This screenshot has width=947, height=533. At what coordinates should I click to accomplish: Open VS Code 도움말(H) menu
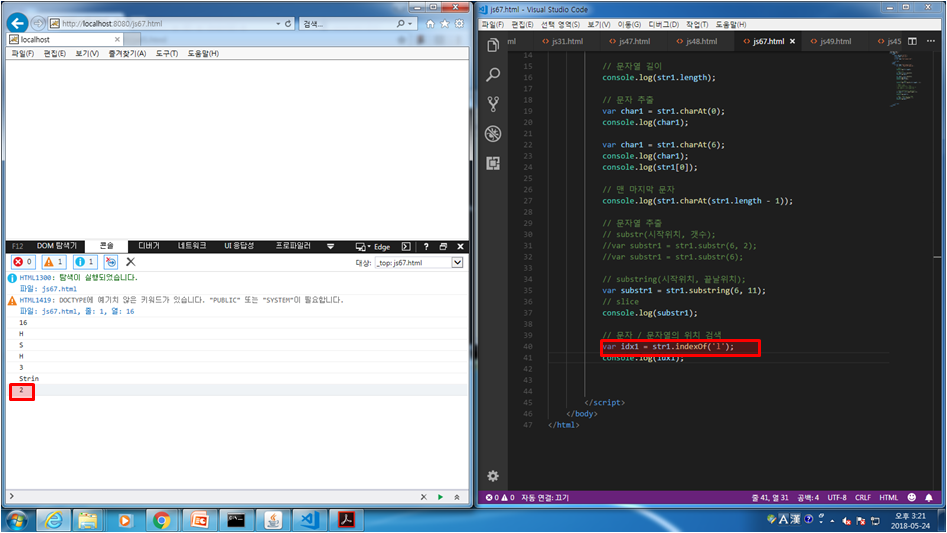click(x=731, y=25)
